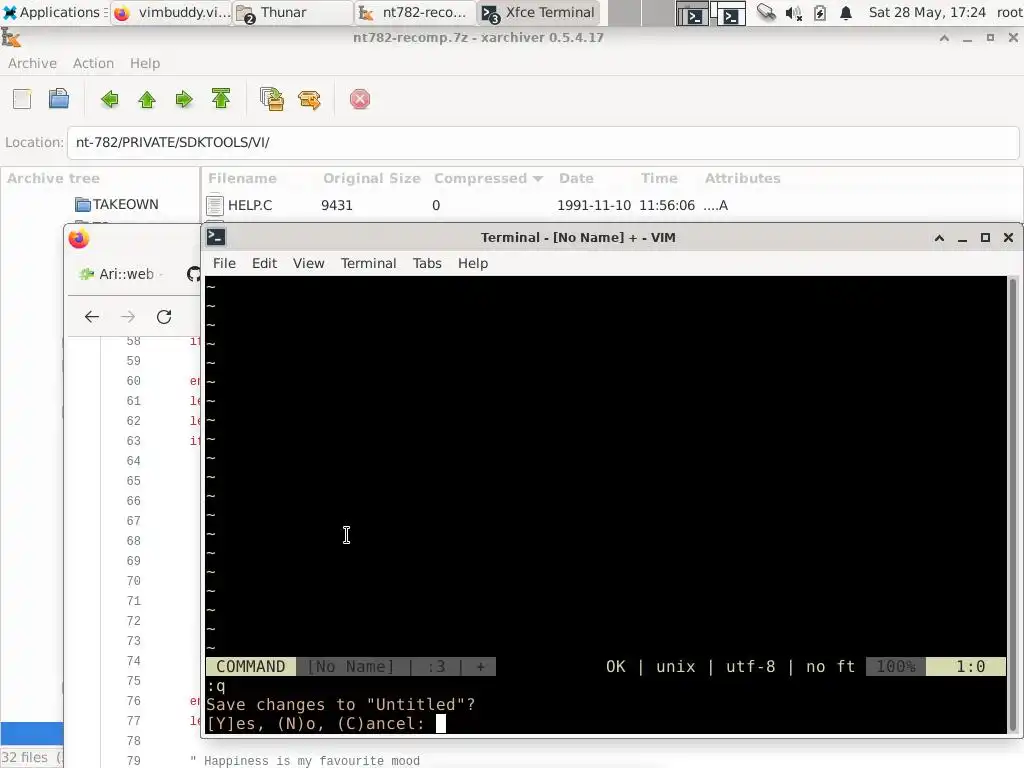Image resolution: width=1024 pixels, height=768 pixels.
Task: Open the terminal File menu
Action: (x=224, y=263)
